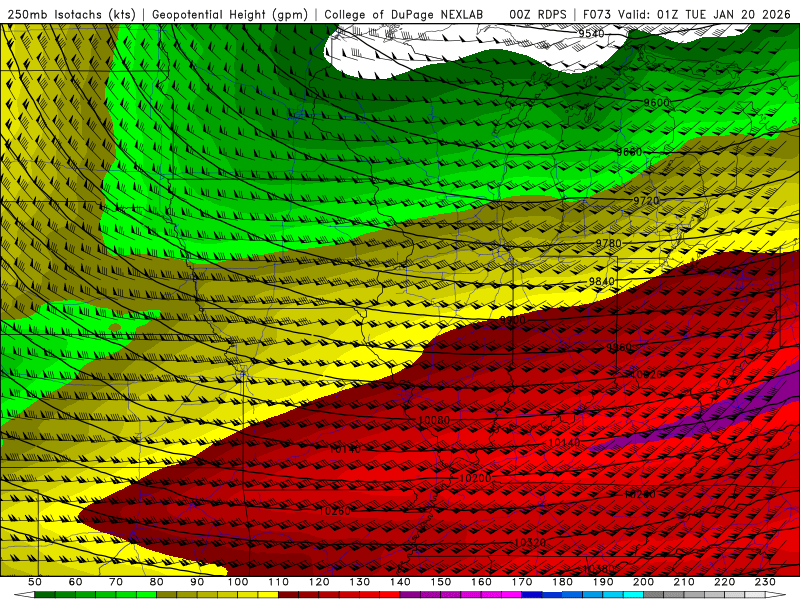Screen dimensions: 800x600
Task: Click the 170 value on the color bar
Action: point(522,582)
